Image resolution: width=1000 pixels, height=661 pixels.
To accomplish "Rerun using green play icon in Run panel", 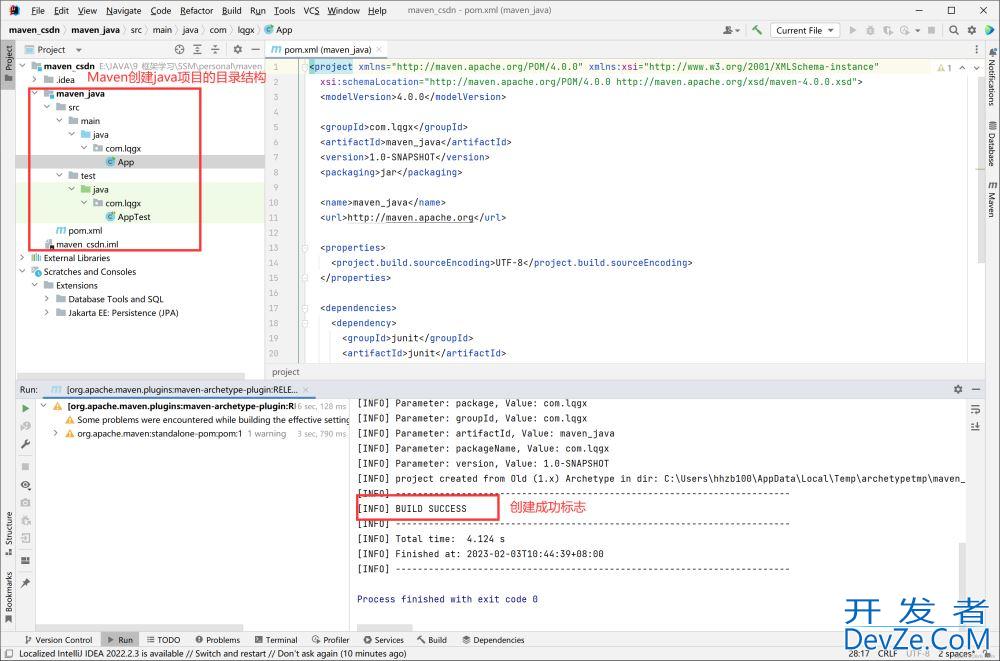I will 26,408.
